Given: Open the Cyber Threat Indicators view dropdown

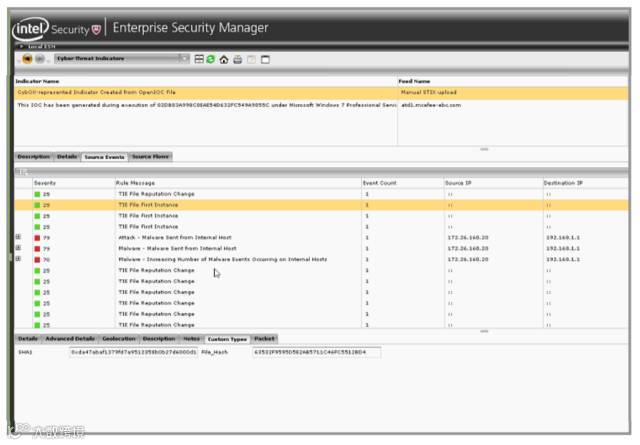Looking at the screenshot, I should [x=122, y=59].
